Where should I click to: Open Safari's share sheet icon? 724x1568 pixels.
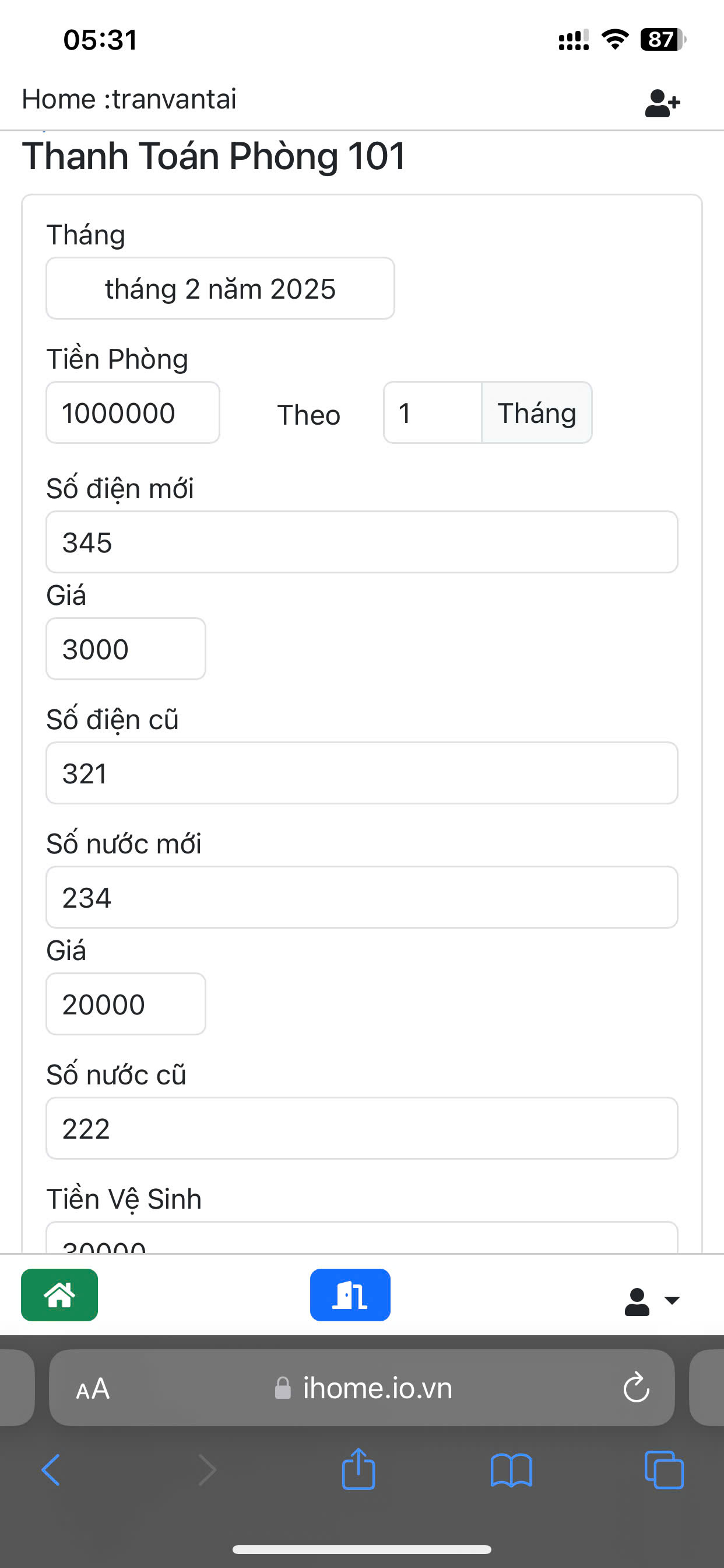pyautogui.click(x=359, y=1470)
